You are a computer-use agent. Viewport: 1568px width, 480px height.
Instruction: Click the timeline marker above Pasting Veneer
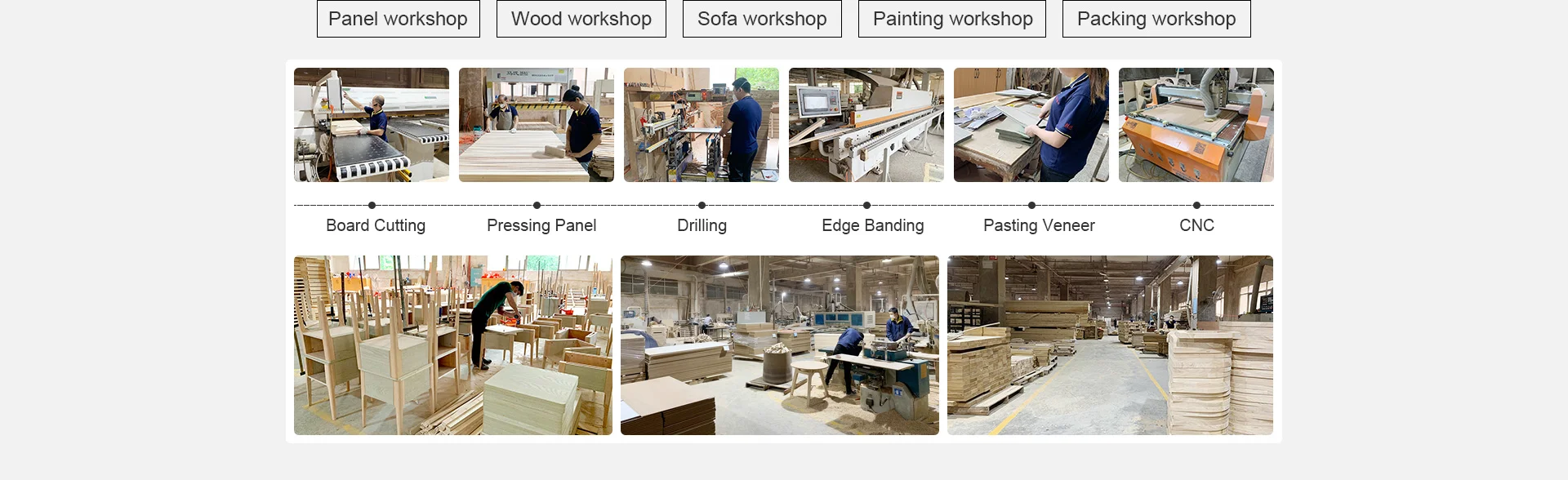tap(1032, 206)
